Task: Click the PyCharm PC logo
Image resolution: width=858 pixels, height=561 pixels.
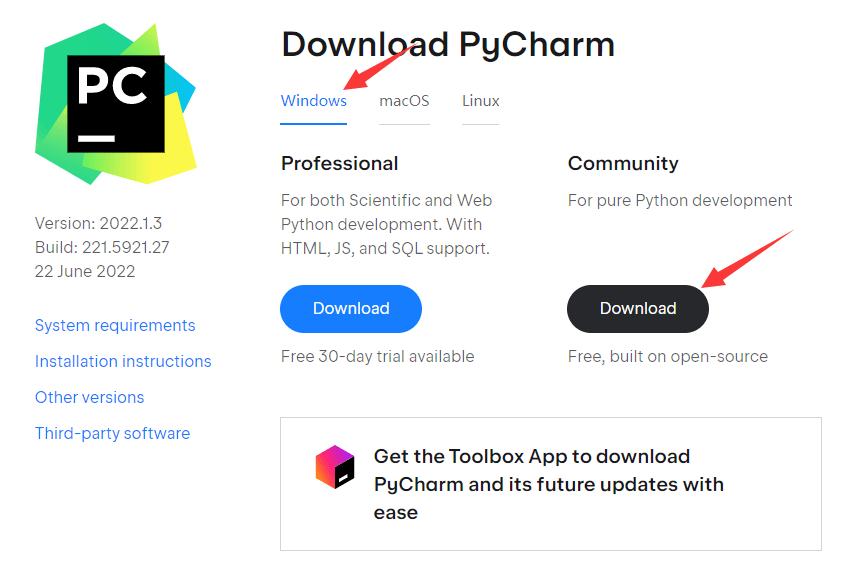Action: 115,103
